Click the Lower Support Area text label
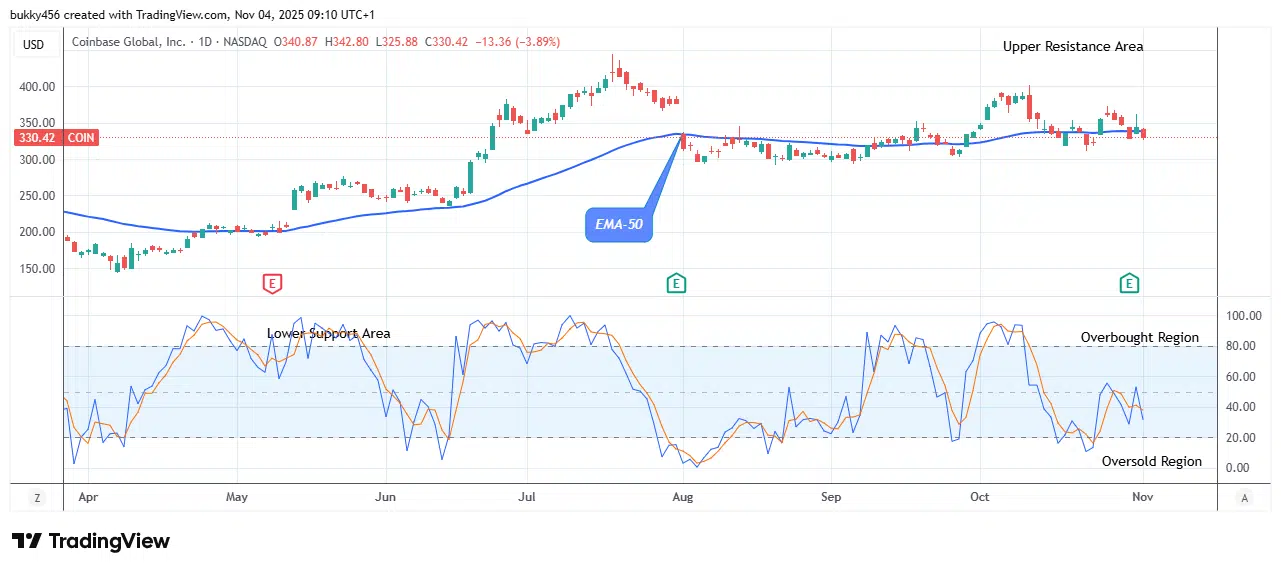This screenshot has width=1281, height=571. tap(328, 333)
